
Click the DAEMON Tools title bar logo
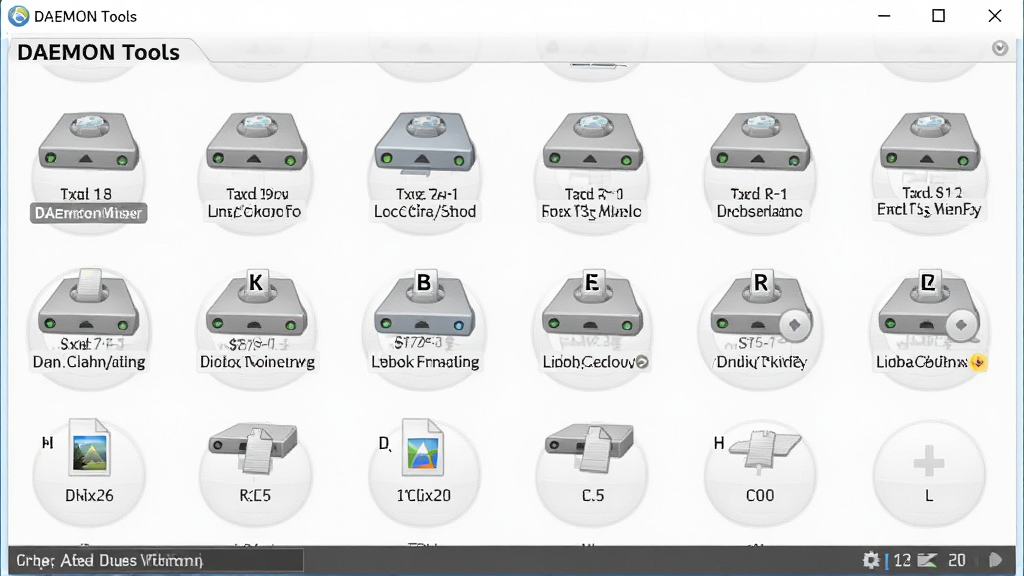pyautogui.click(x=18, y=16)
